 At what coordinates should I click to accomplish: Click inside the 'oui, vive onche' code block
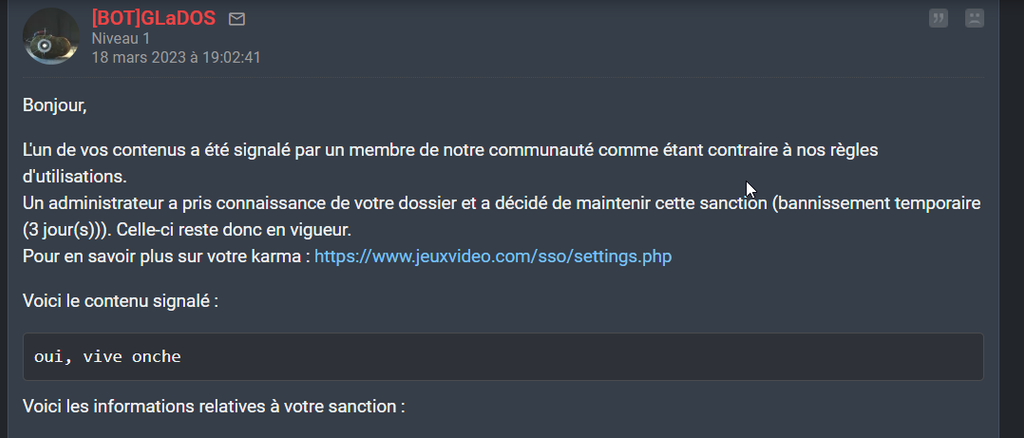(503, 356)
